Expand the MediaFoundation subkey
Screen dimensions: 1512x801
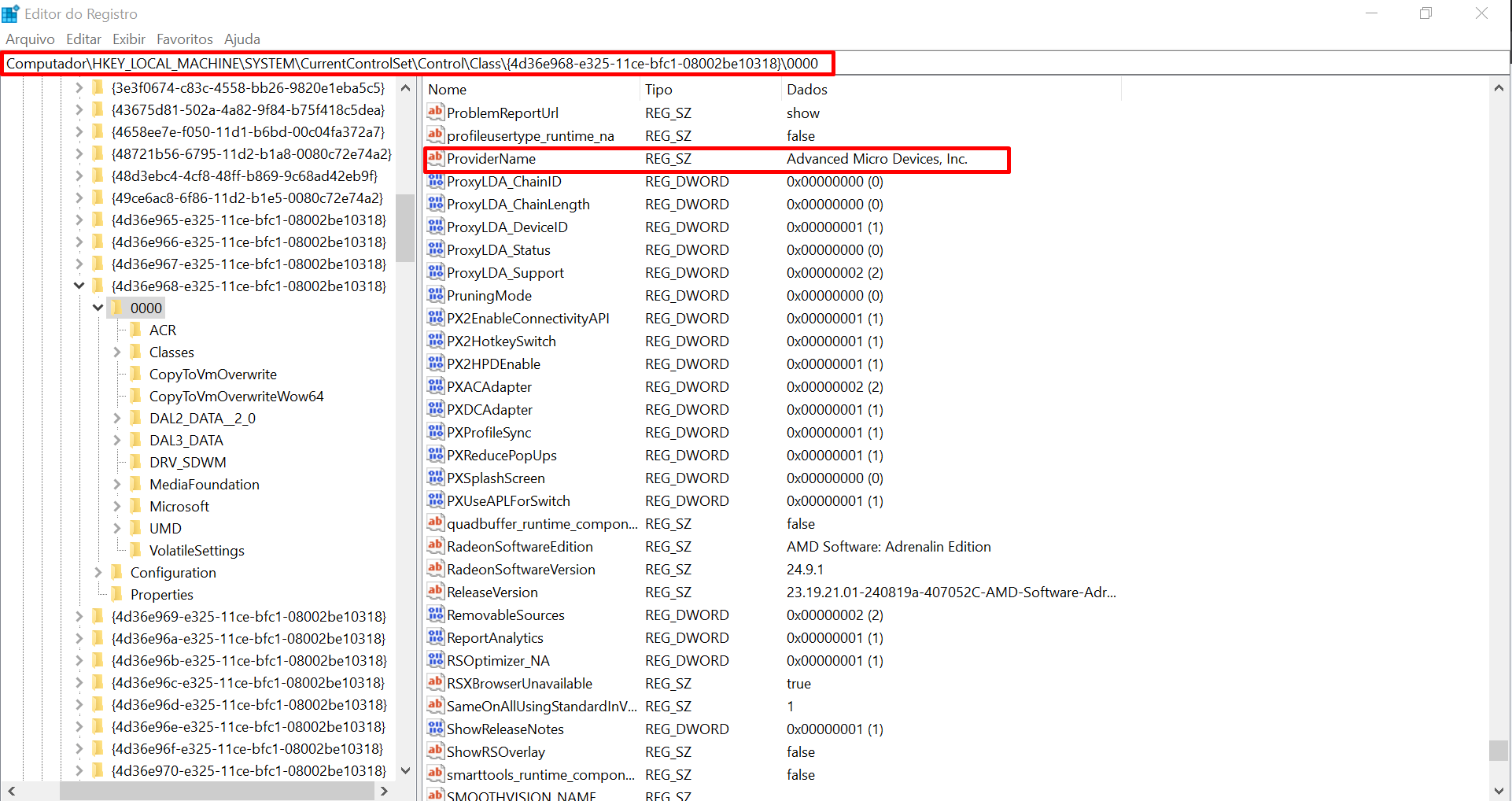(116, 484)
